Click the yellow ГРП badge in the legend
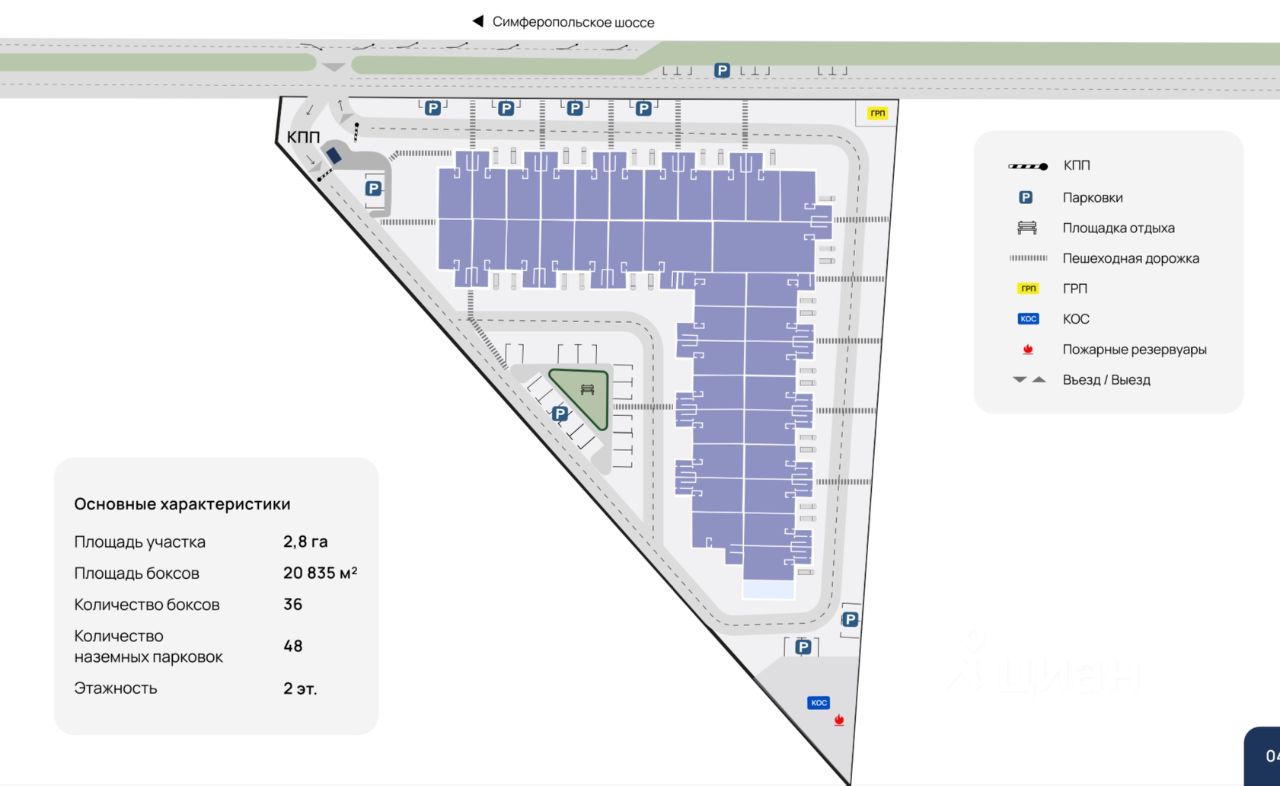 pyautogui.click(x=1028, y=289)
